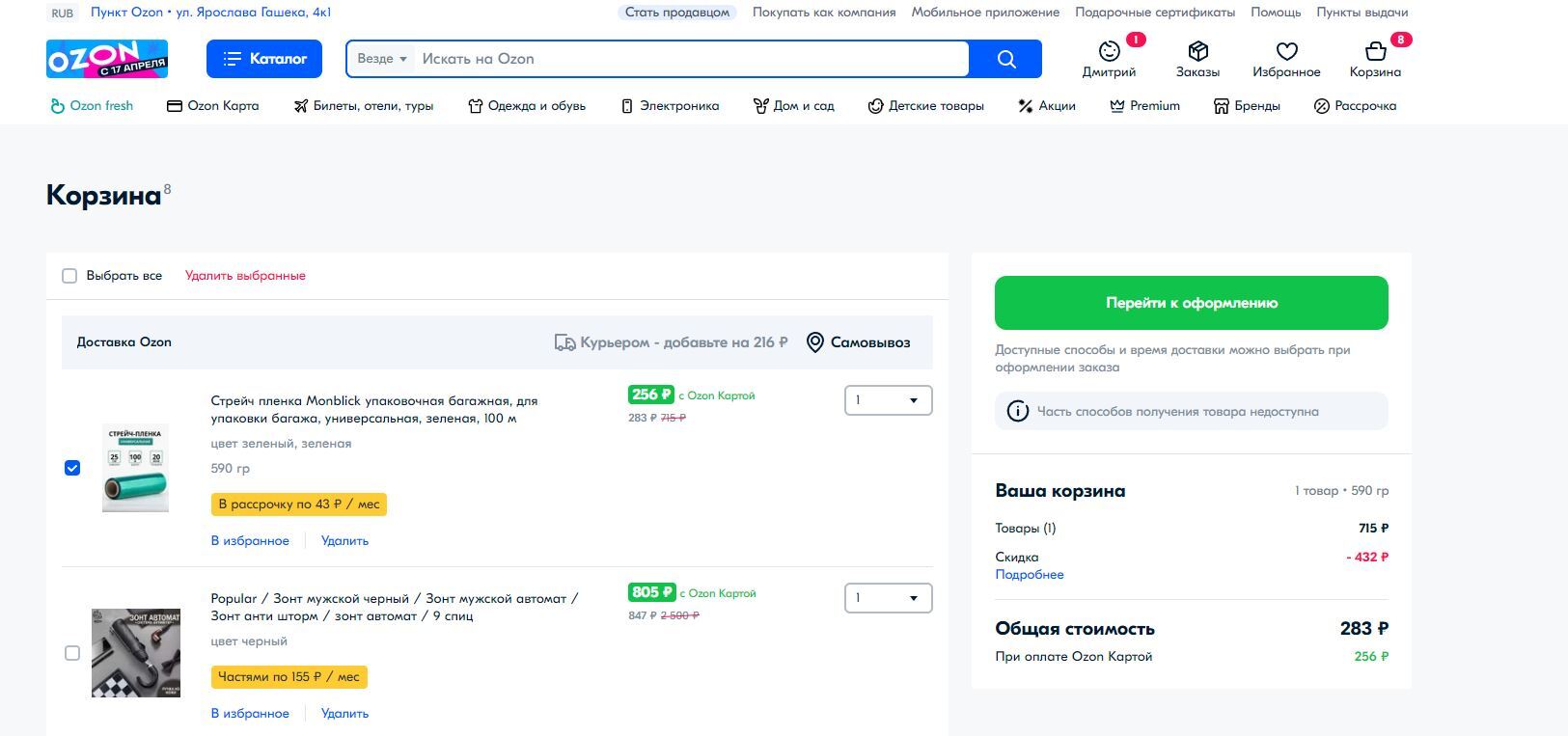Open Ozon fresh section
Image resolution: width=1568 pixels, height=736 pixels.
point(92,106)
